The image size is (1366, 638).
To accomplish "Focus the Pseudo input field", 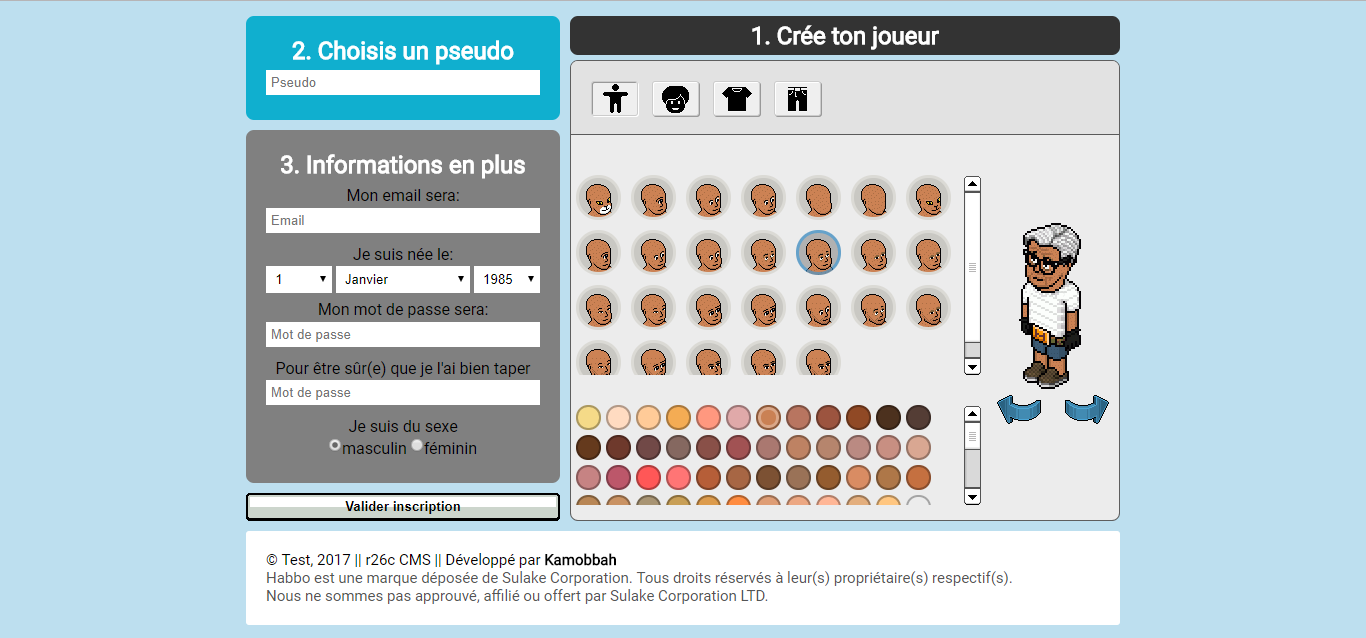I will [403, 82].
